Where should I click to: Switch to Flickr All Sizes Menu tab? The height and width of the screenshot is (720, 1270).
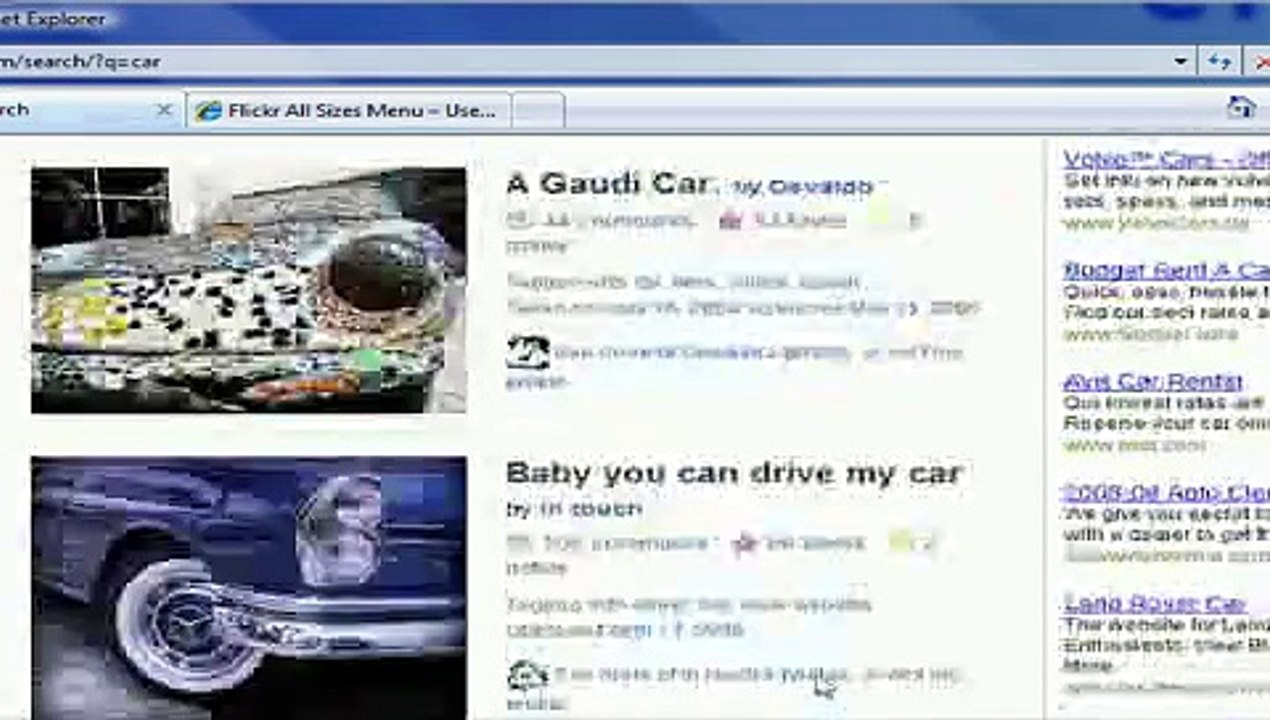349,111
